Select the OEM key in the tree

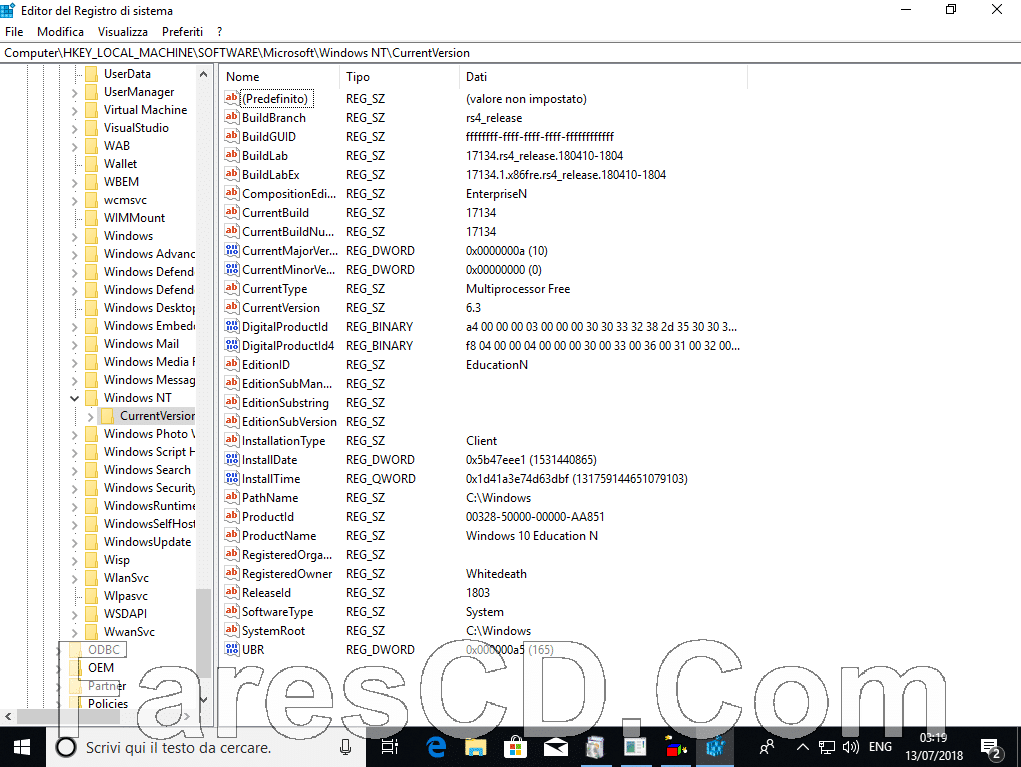coord(101,667)
